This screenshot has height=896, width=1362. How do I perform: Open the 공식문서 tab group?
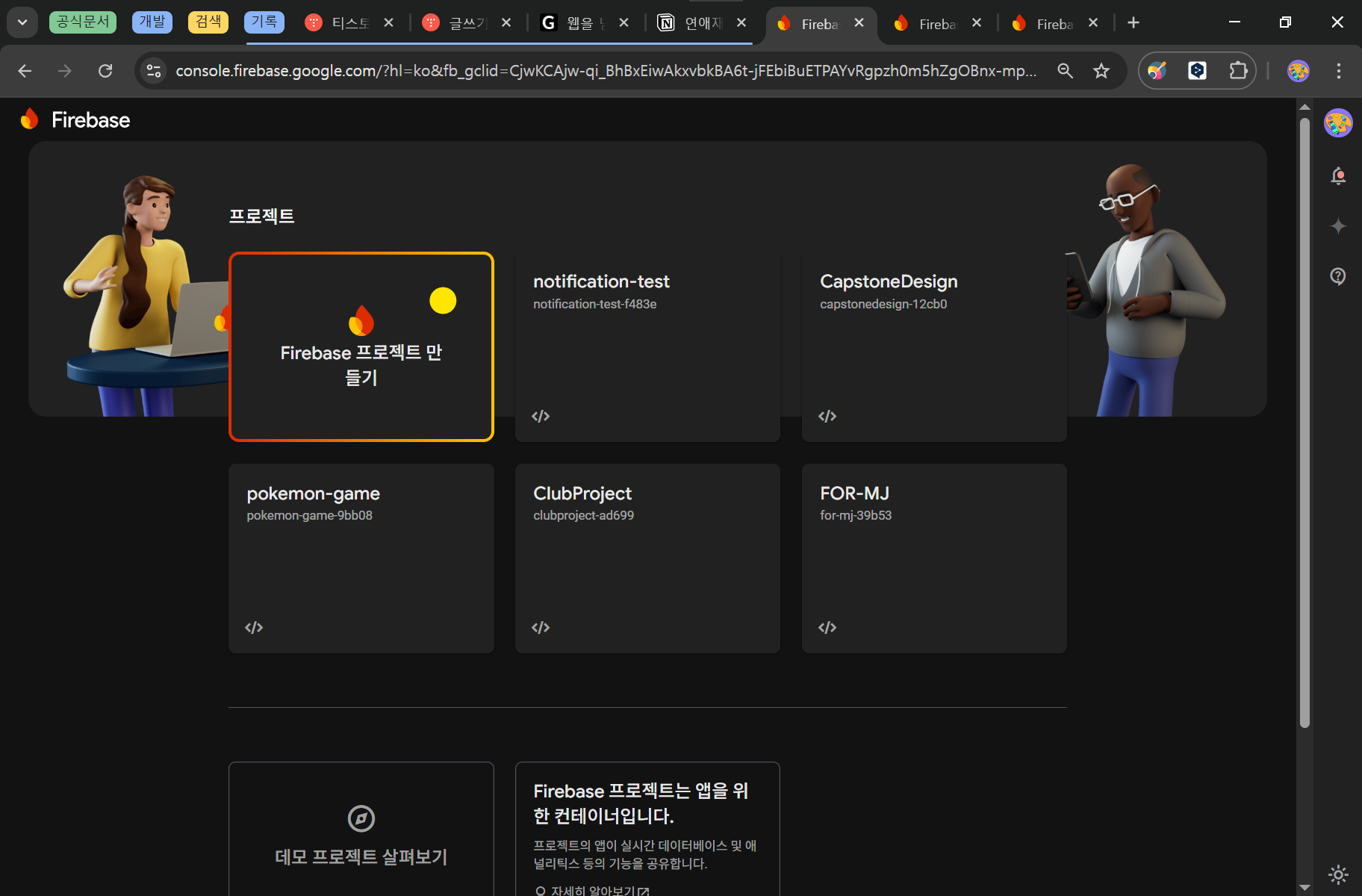click(x=83, y=22)
